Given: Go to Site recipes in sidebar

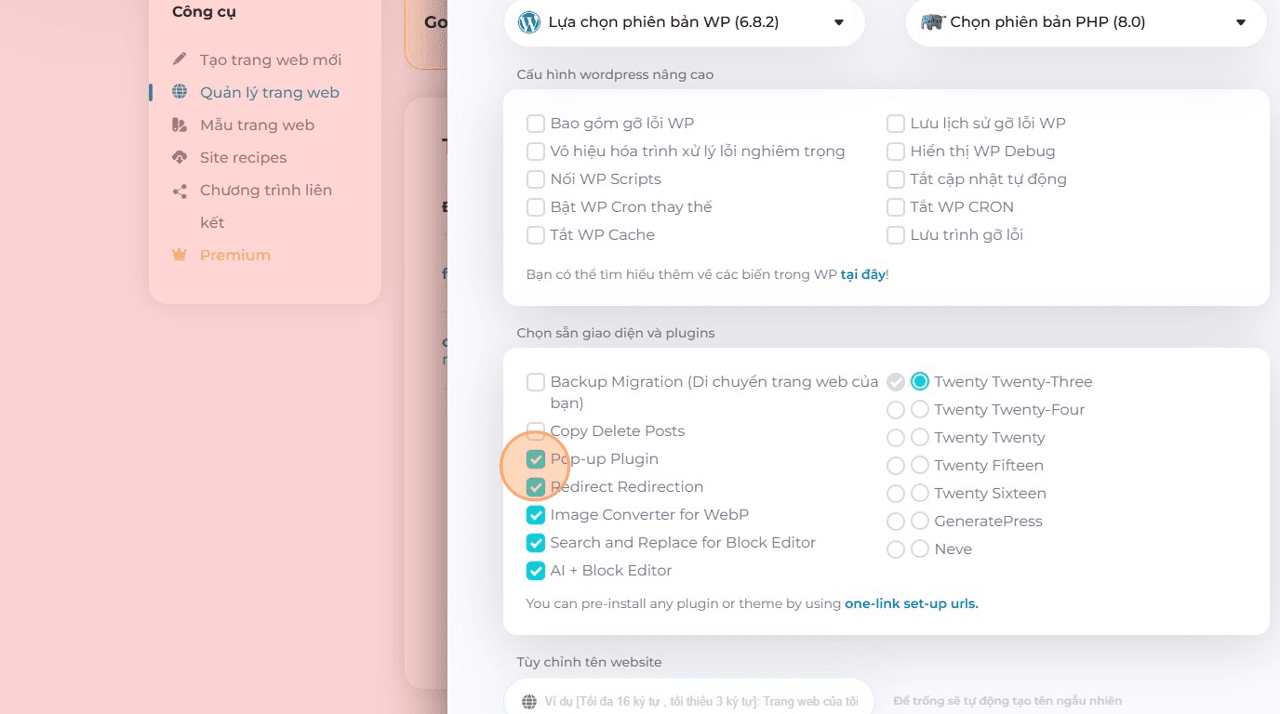Looking at the screenshot, I should [x=243, y=157].
